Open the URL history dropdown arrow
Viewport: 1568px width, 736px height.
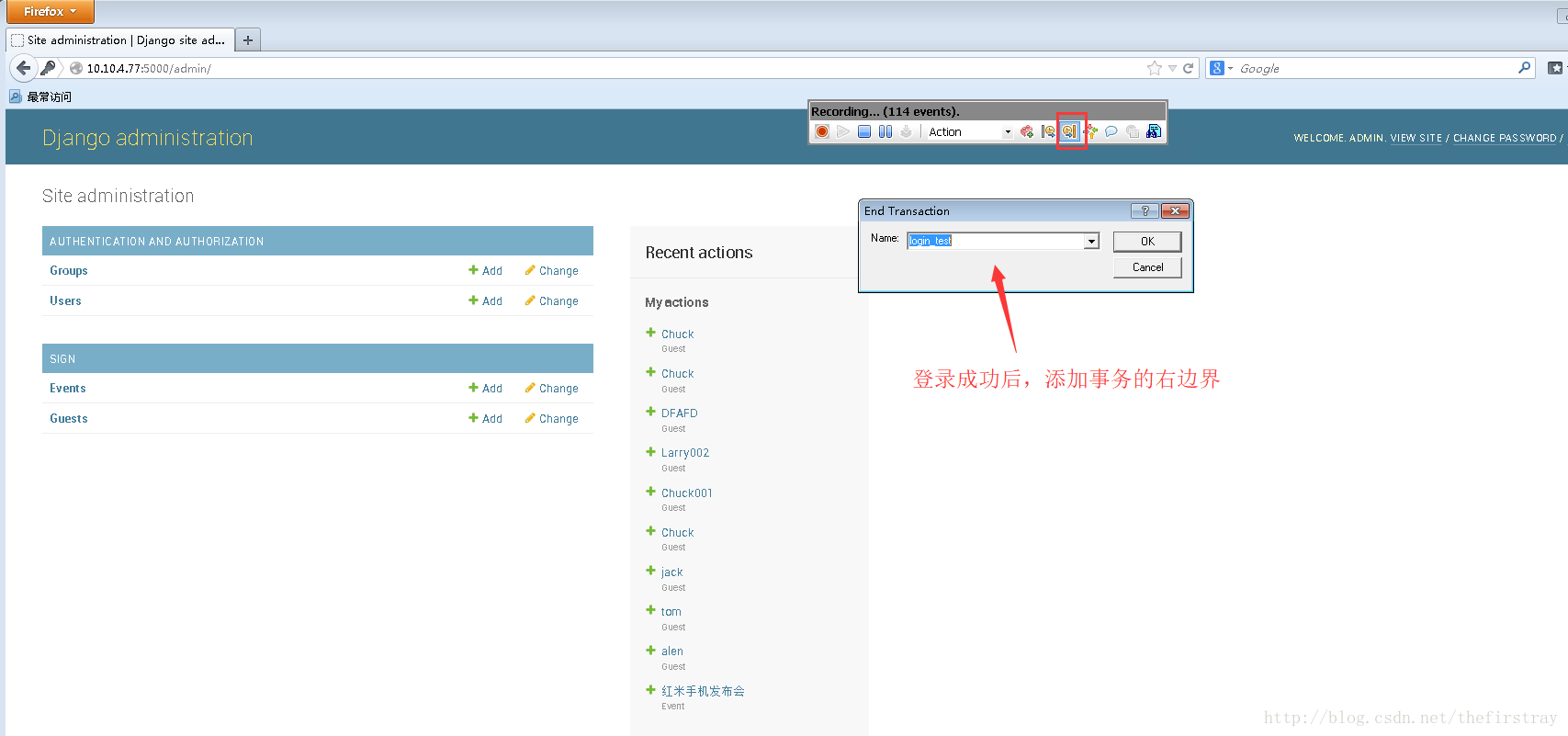pos(1172,69)
